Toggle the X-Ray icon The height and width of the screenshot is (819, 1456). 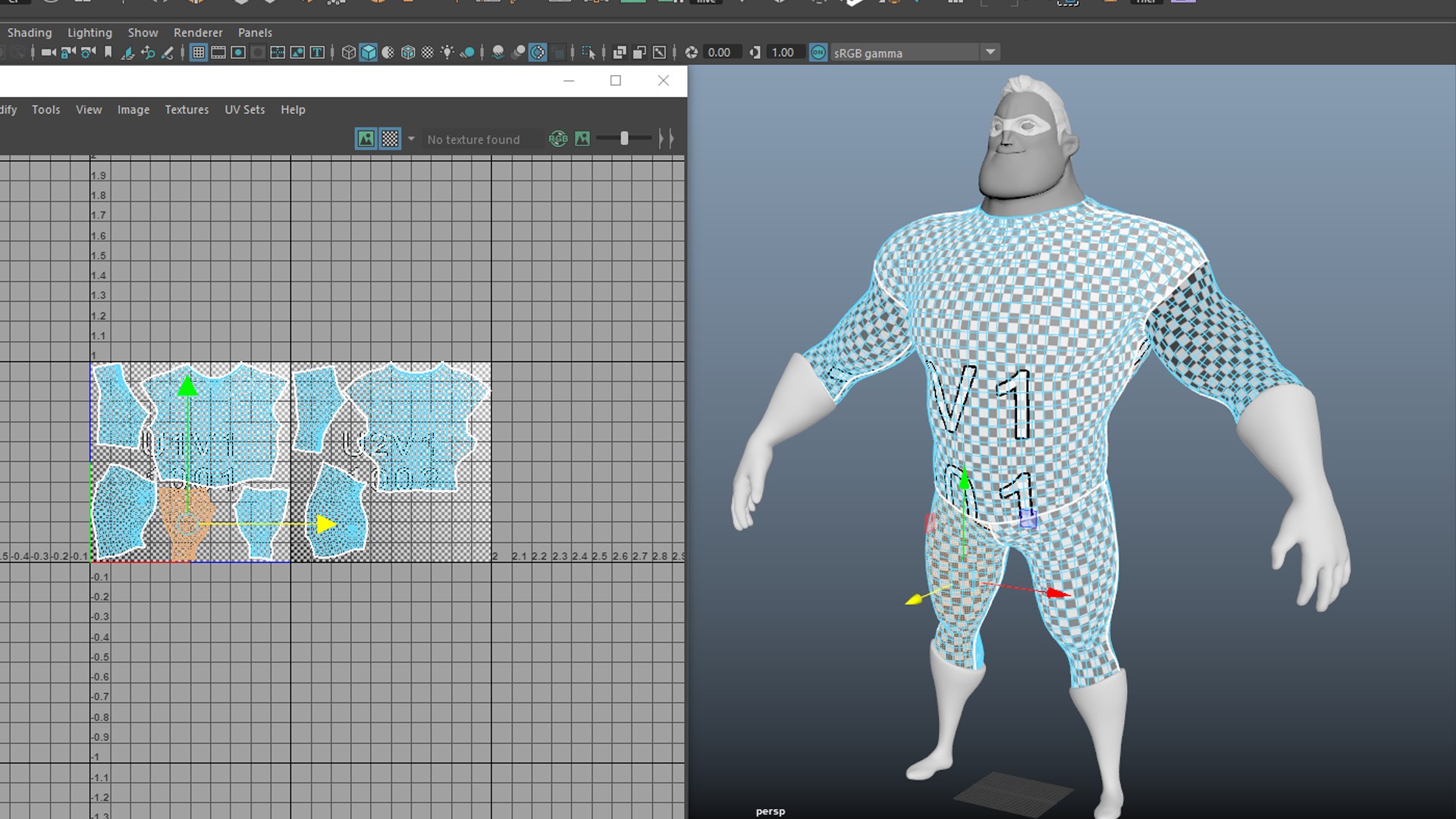coord(620,52)
